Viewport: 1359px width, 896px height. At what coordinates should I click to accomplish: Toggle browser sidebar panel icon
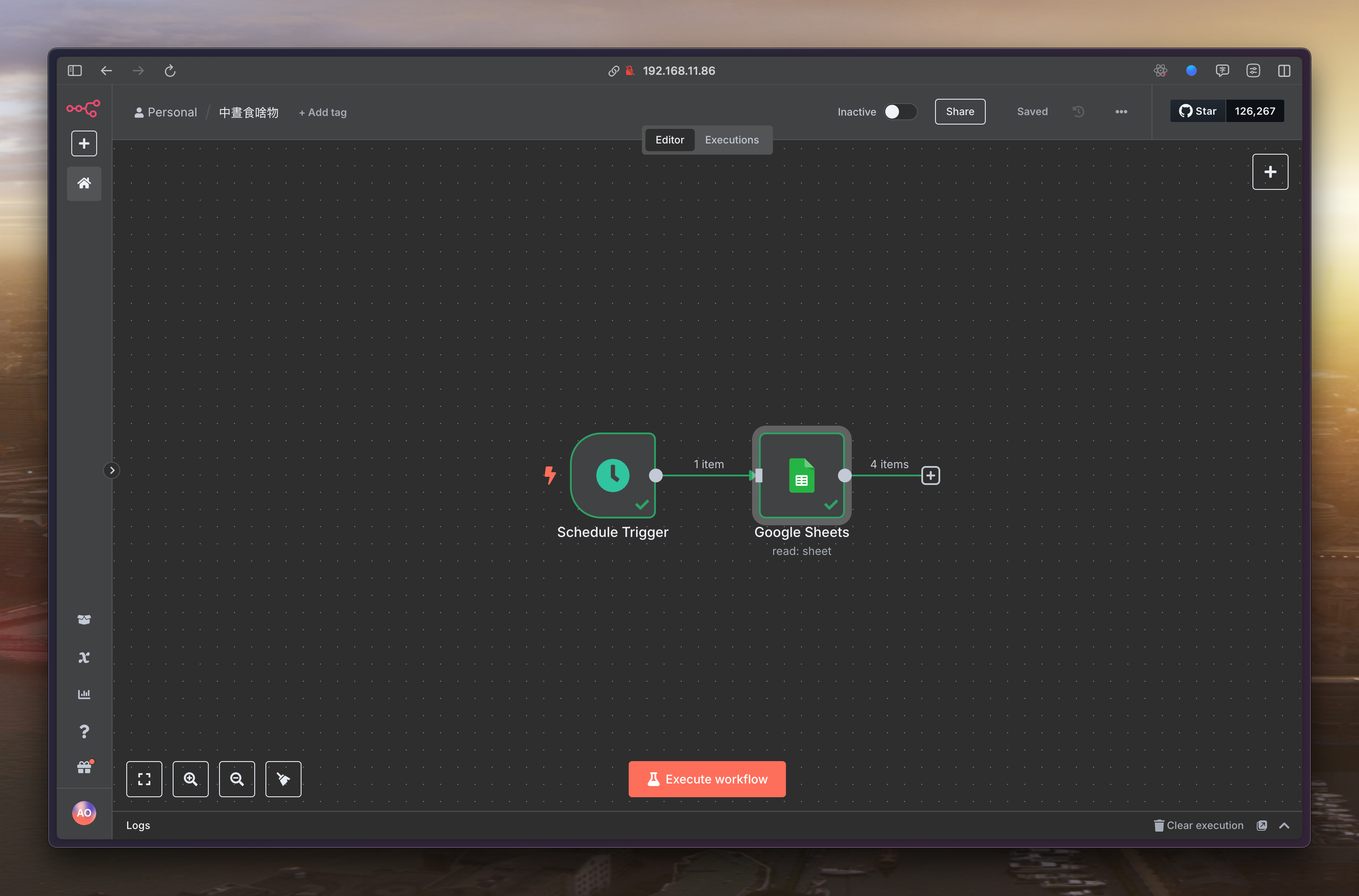tap(75, 70)
